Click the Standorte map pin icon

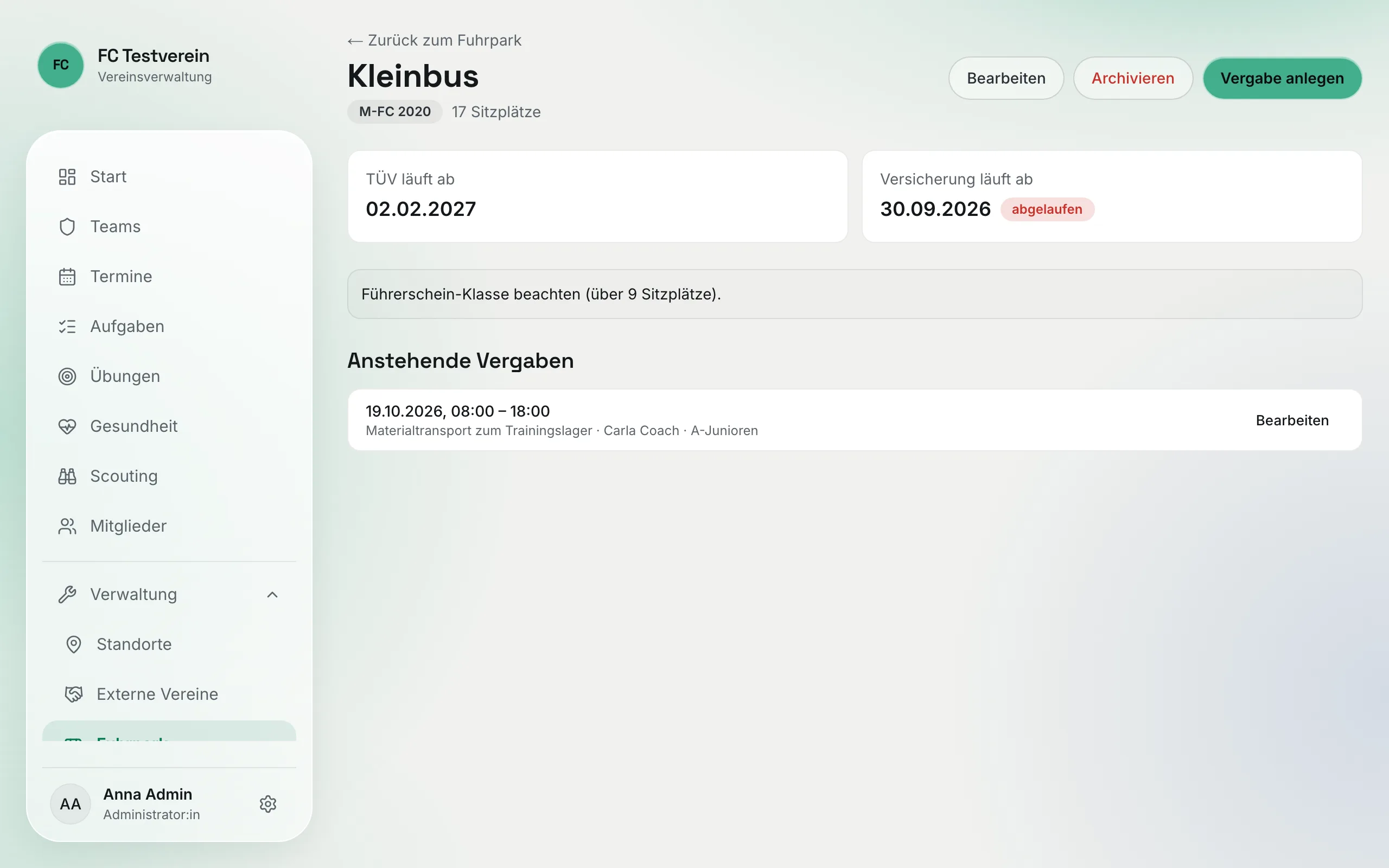[x=73, y=644]
